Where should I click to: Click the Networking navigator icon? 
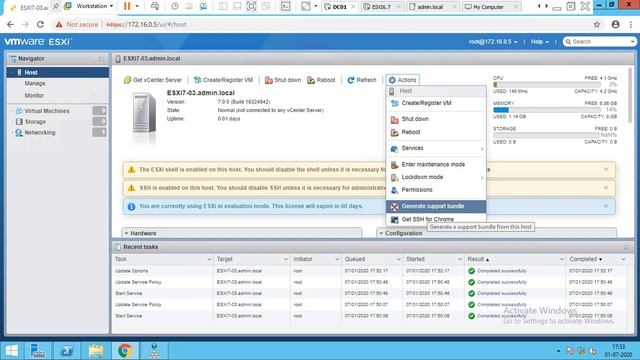(x=19, y=133)
